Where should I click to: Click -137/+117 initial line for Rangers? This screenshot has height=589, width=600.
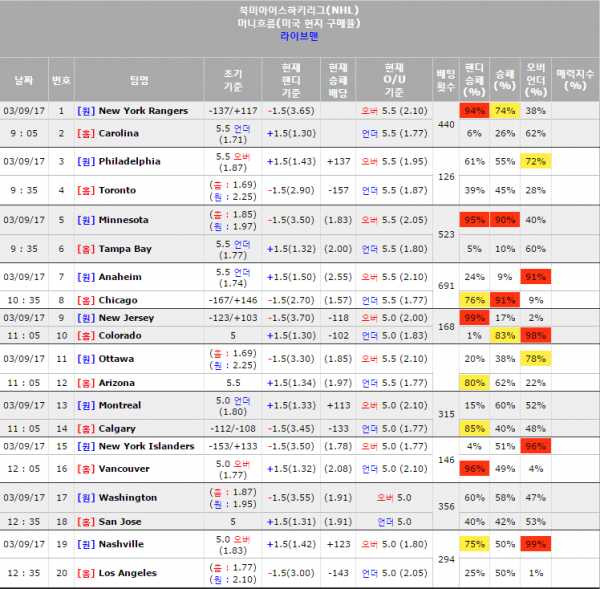pyautogui.click(x=233, y=111)
